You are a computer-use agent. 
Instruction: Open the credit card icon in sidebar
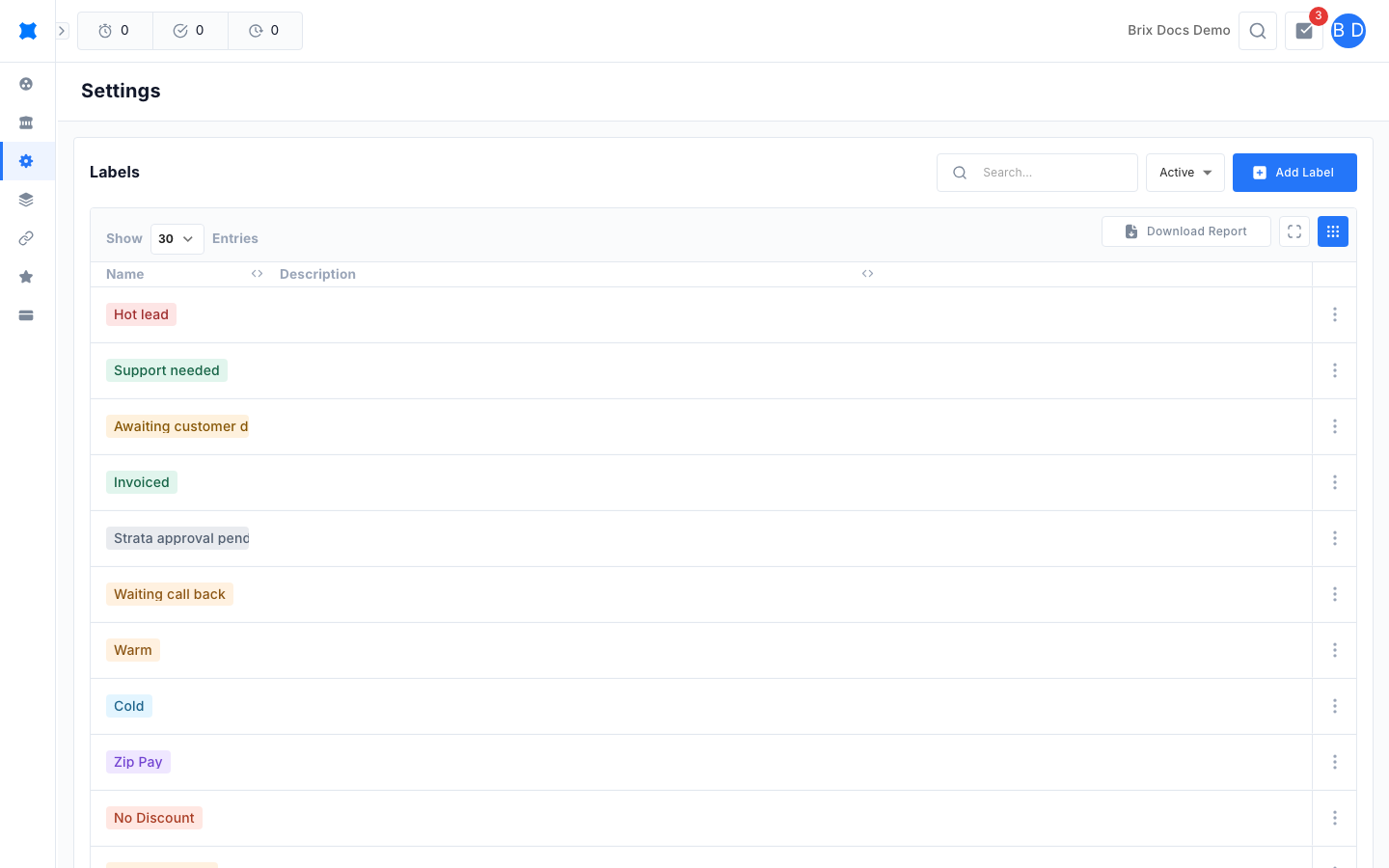pos(26,315)
